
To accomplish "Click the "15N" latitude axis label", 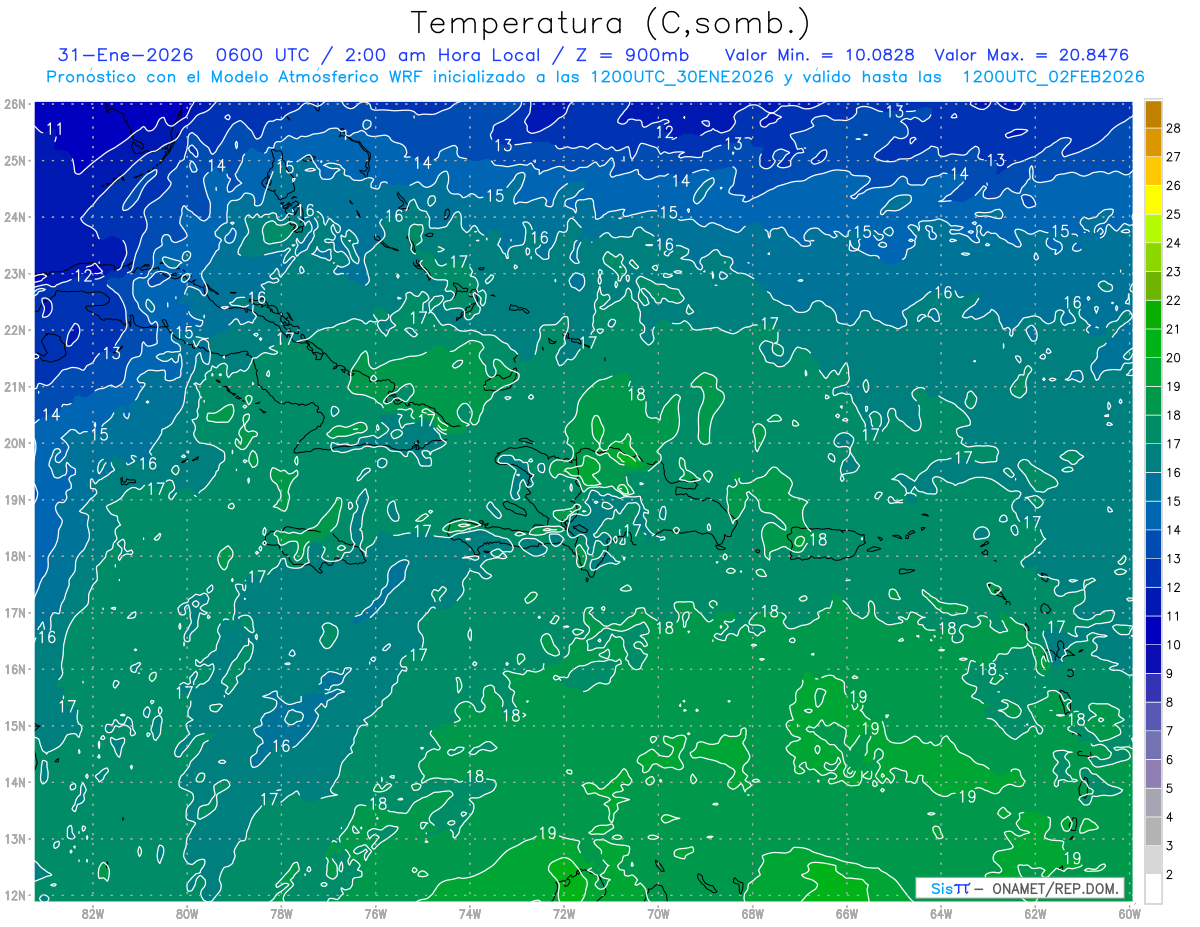I will click(x=15, y=726).
